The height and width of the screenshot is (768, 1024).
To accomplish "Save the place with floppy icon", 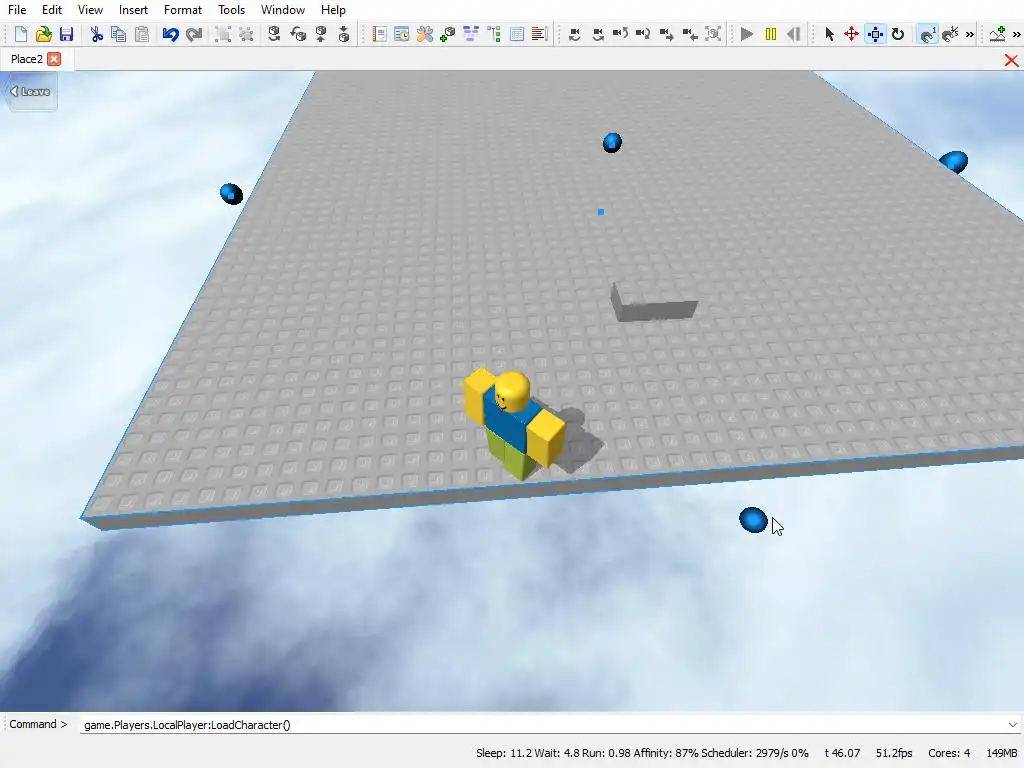I will tap(66, 34).
